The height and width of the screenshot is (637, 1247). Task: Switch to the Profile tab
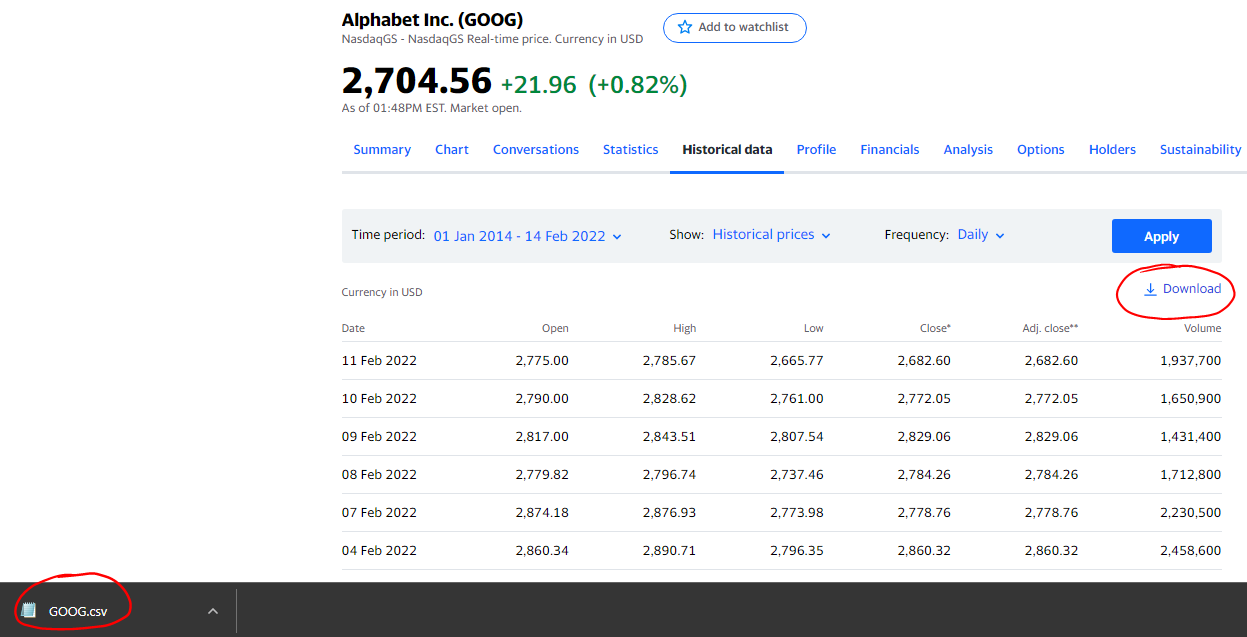point(816,150)
